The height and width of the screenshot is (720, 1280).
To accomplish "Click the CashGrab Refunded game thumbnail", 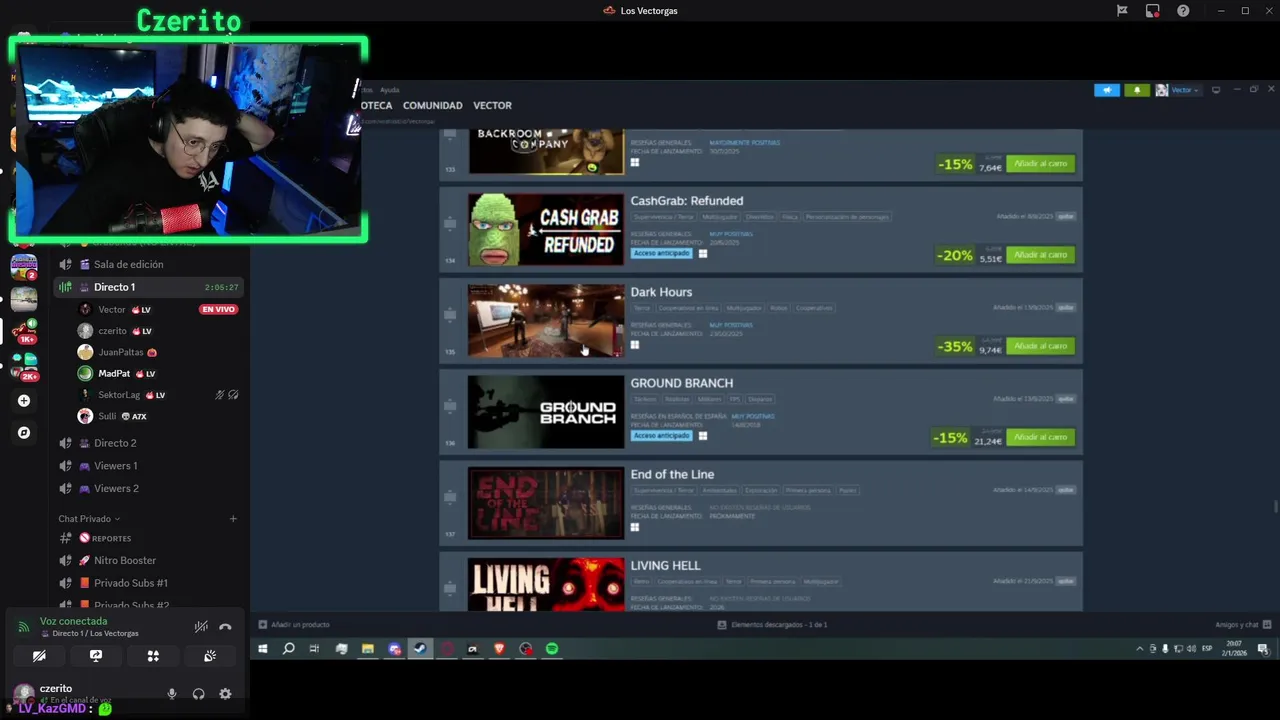I will click(x=546, y=229).
